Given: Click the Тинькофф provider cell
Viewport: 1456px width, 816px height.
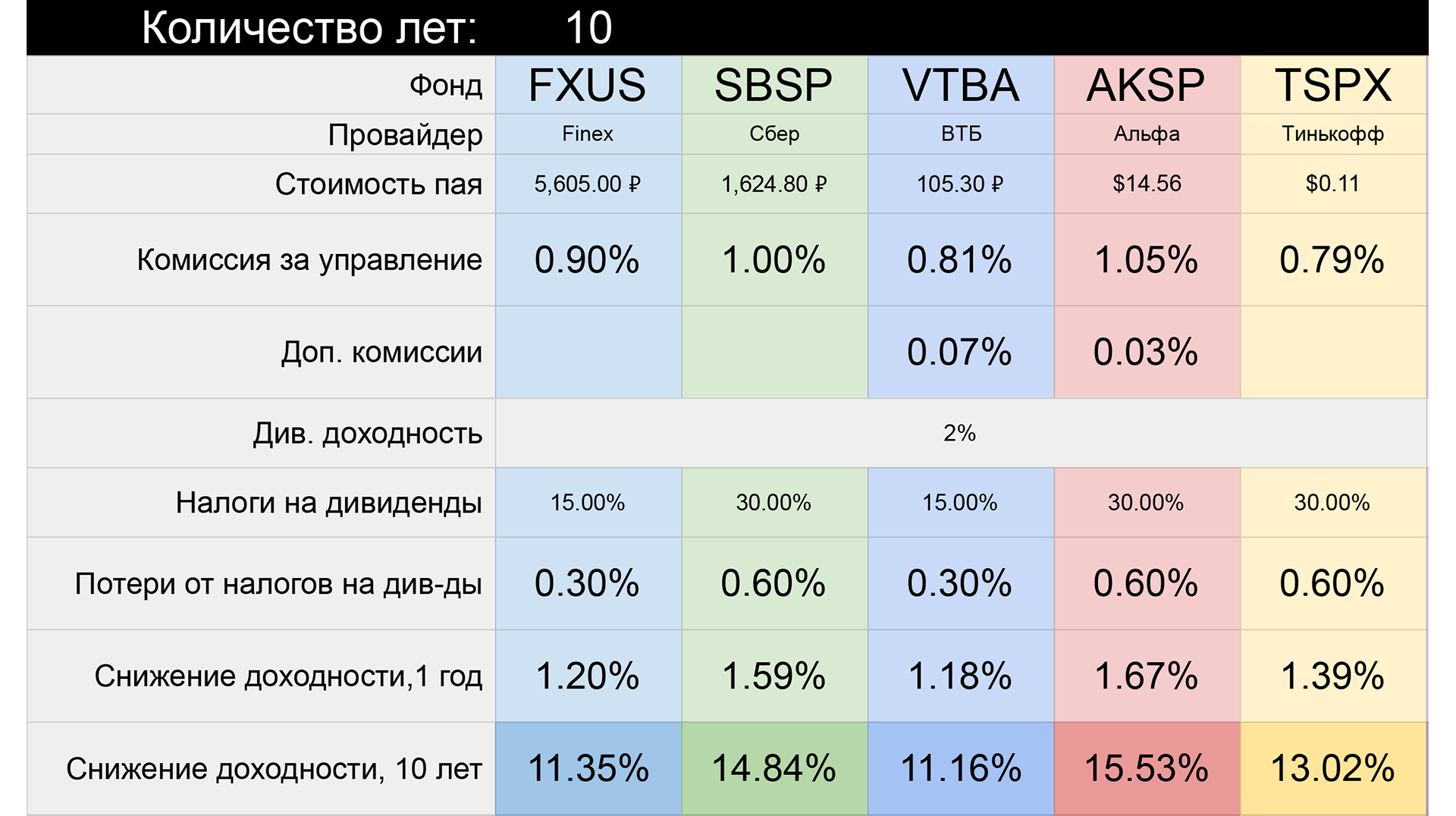Looking at the screenshot, I should tap(1332, 134).
